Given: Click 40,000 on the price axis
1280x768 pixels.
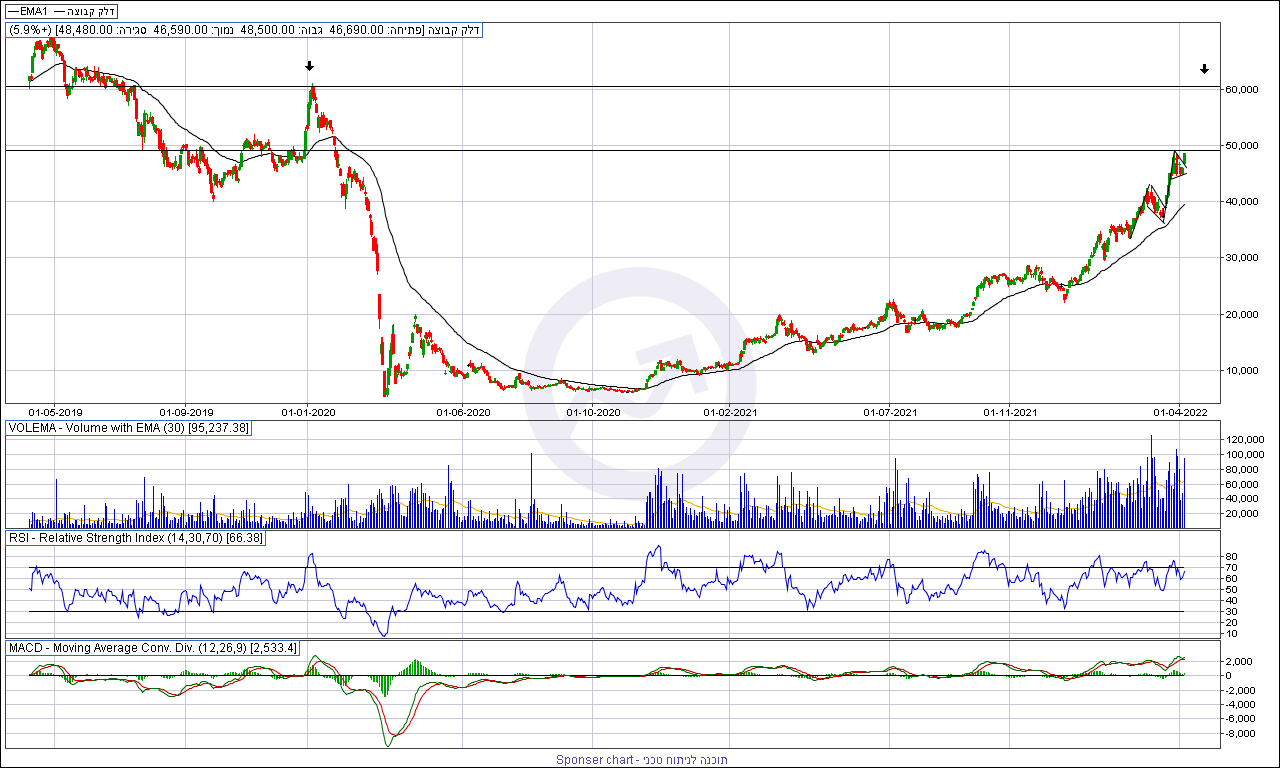Looking at the screenshot, I should (1242, 202).
